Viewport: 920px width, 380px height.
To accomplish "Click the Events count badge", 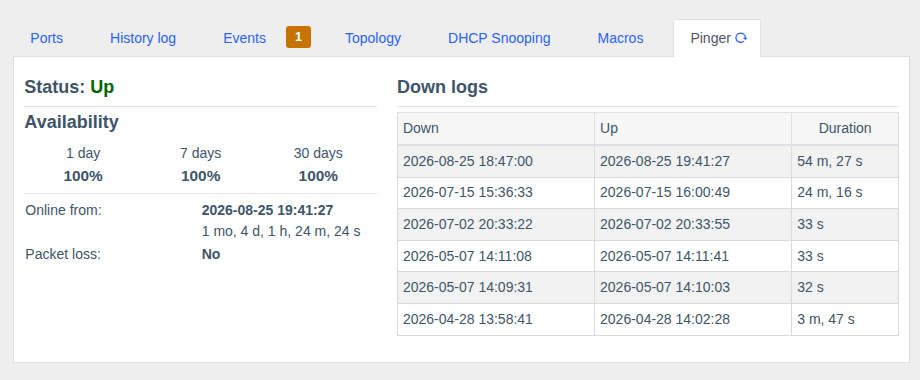I will 298,37.
